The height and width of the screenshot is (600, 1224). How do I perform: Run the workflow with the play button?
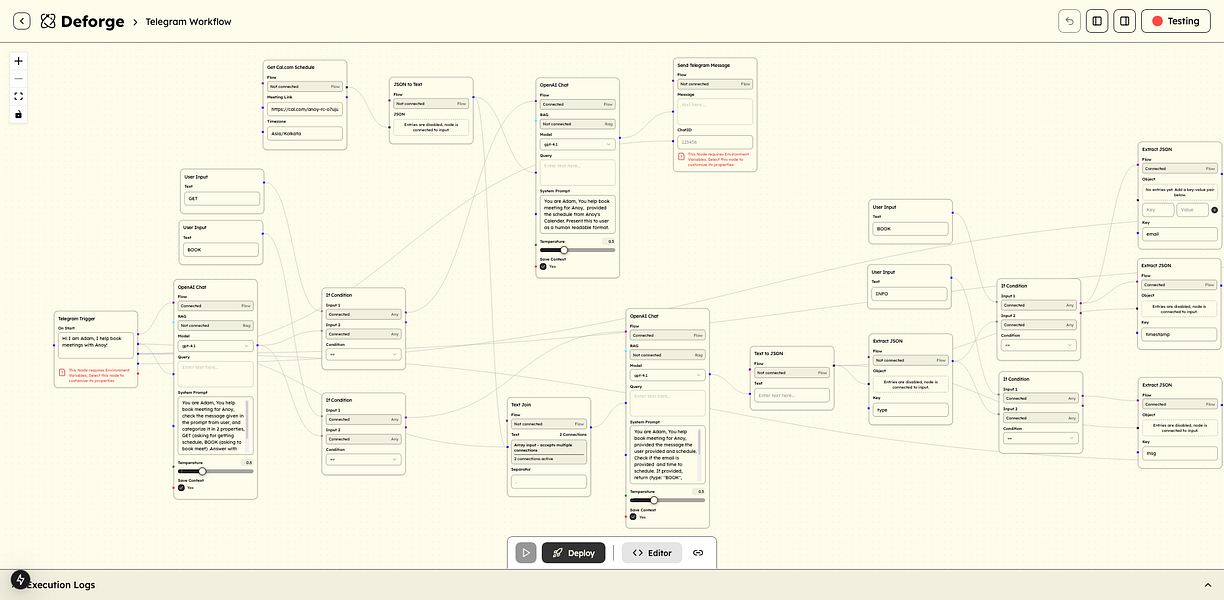(x=526, y=552)
